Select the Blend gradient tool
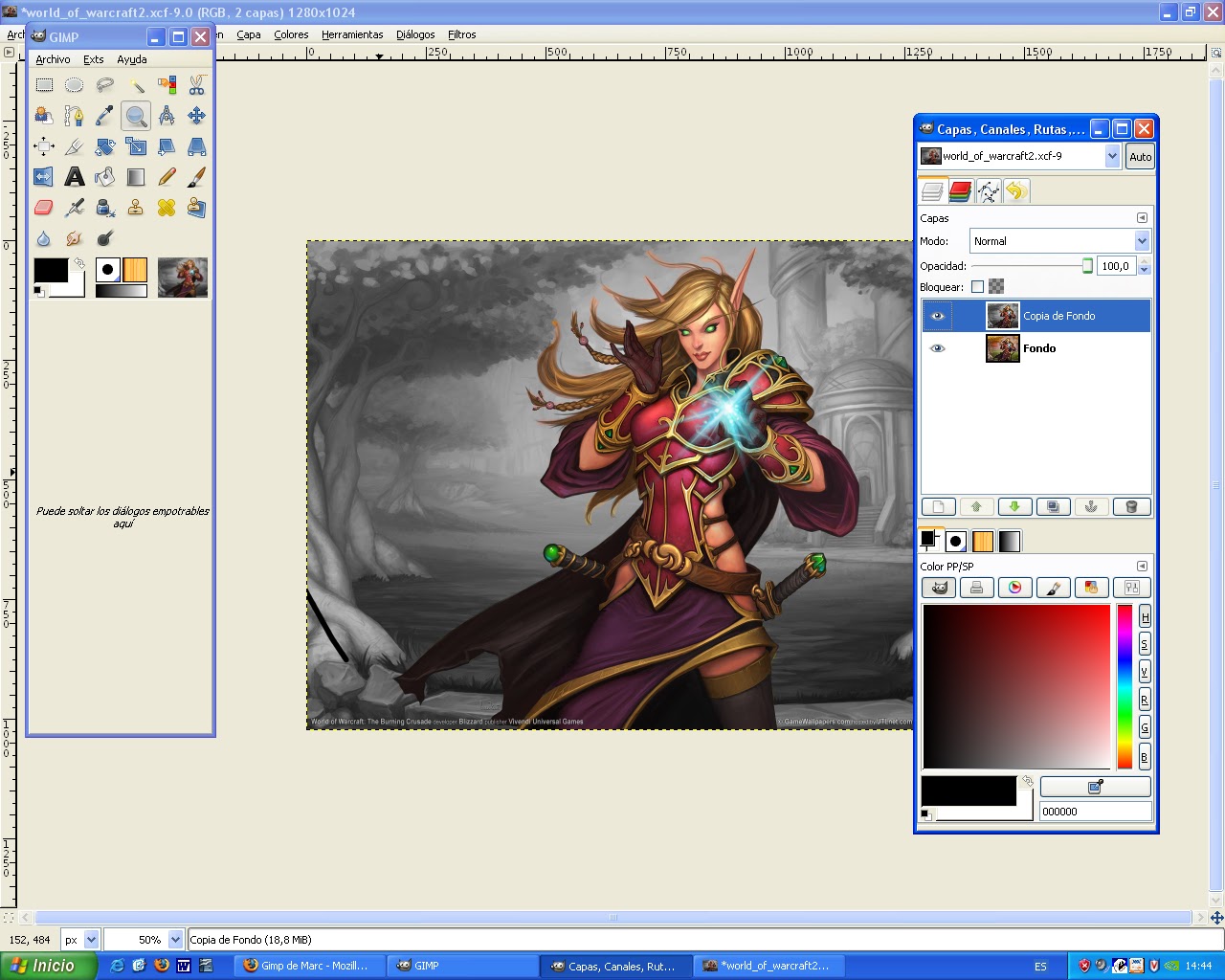 pos(136,177)
